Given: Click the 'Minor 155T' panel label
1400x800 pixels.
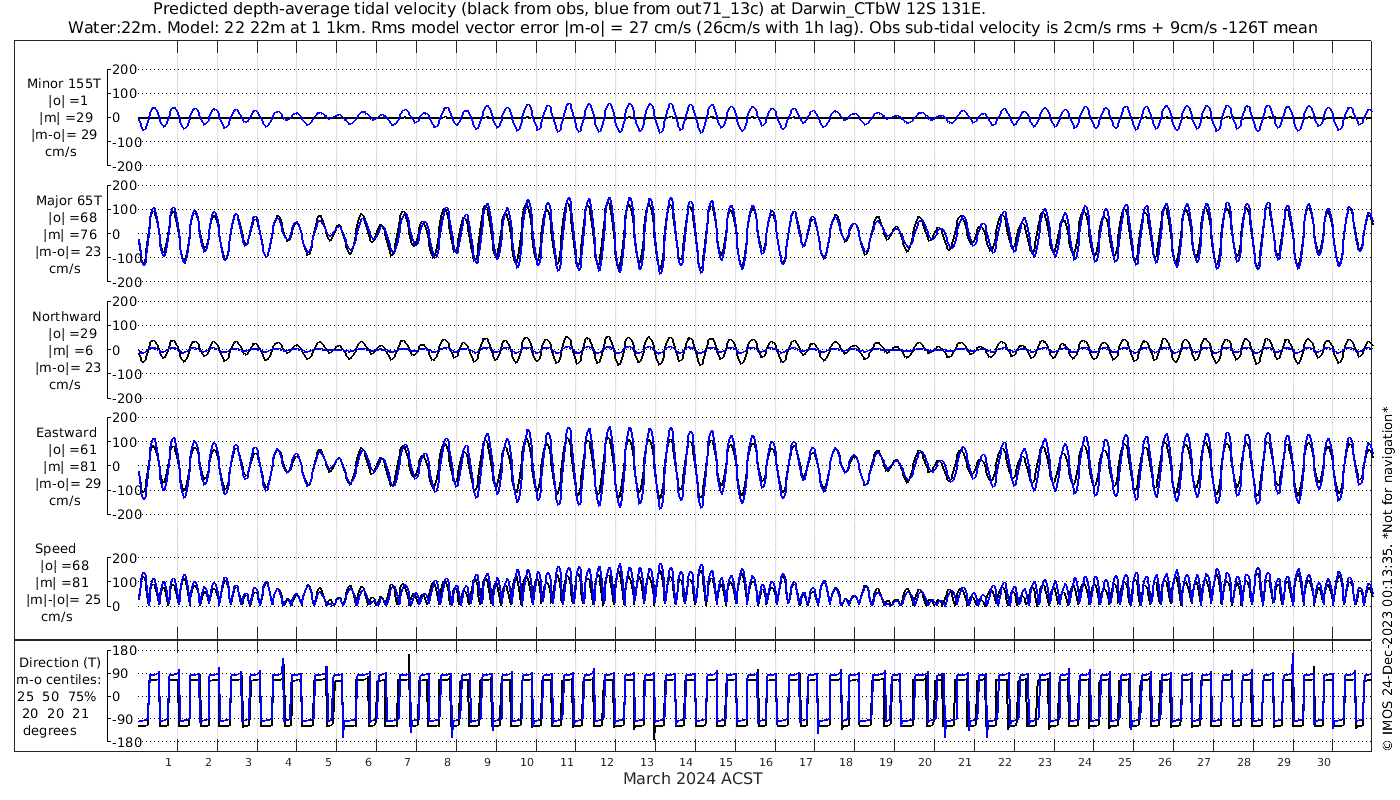Looking at the screenshot, I should tap(65, 84).
